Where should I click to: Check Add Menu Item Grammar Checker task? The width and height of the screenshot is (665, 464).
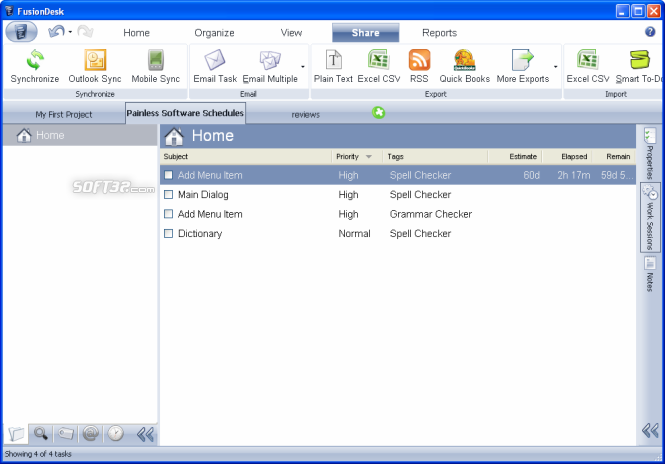coord(168,214)
